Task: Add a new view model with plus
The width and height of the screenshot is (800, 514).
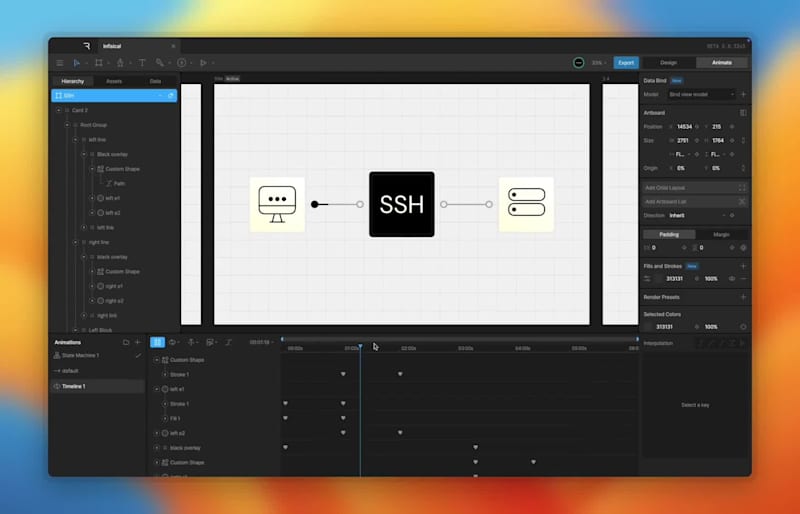Action: tap(743, 94)
